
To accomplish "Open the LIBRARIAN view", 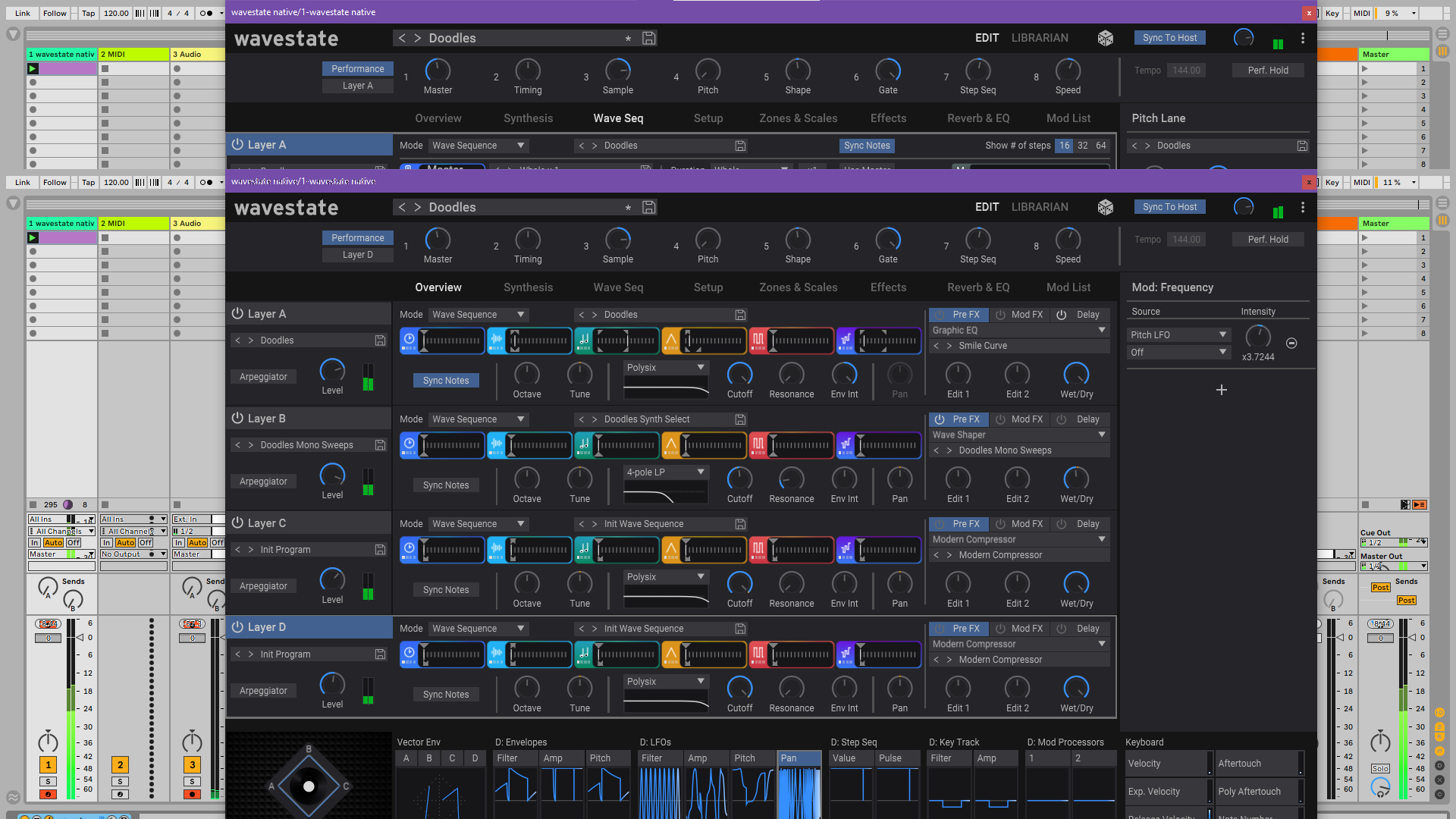I will (1040, 207).
